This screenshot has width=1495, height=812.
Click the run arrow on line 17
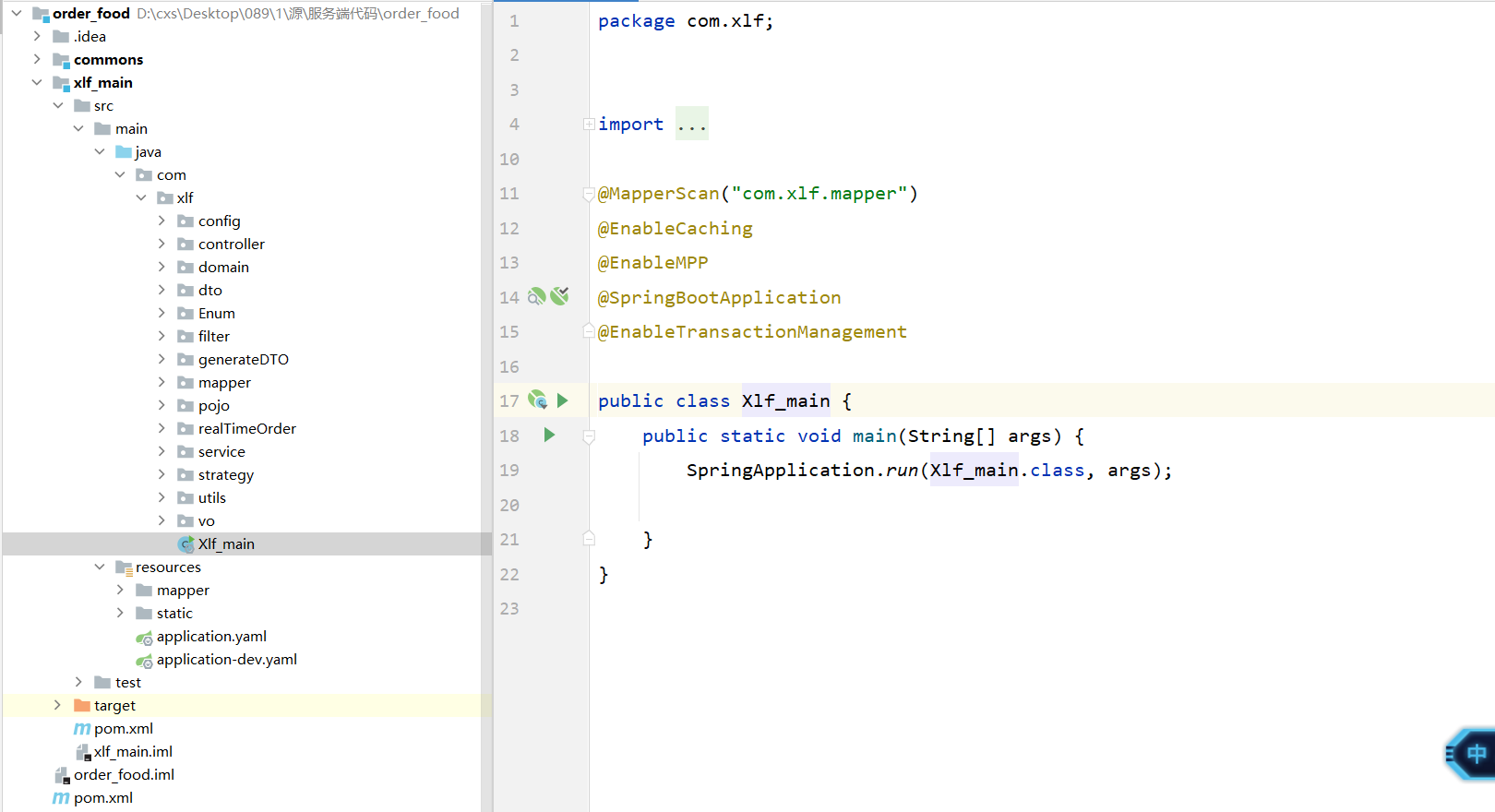[x=562, y=400]
